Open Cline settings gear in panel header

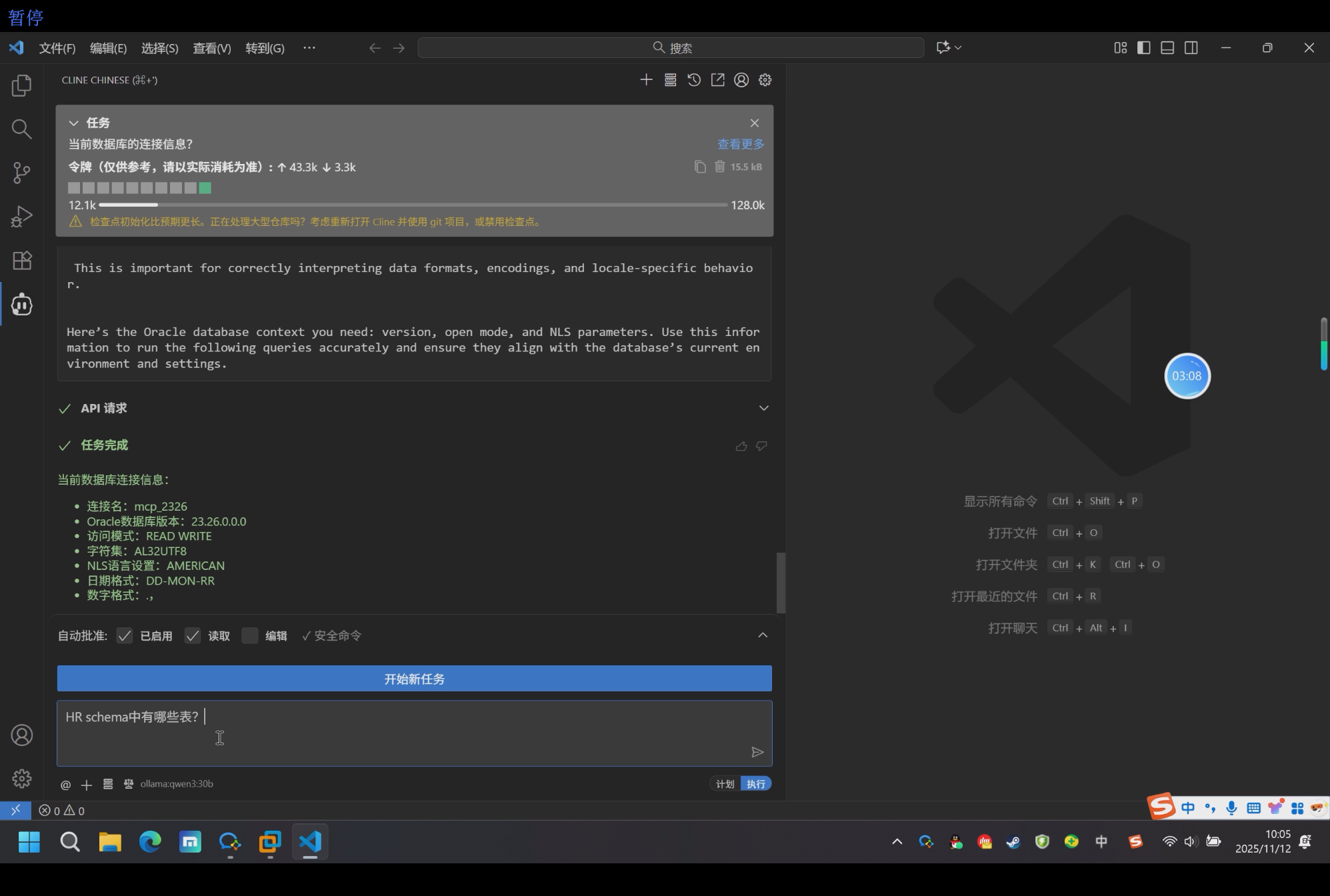tap(765, 80)
